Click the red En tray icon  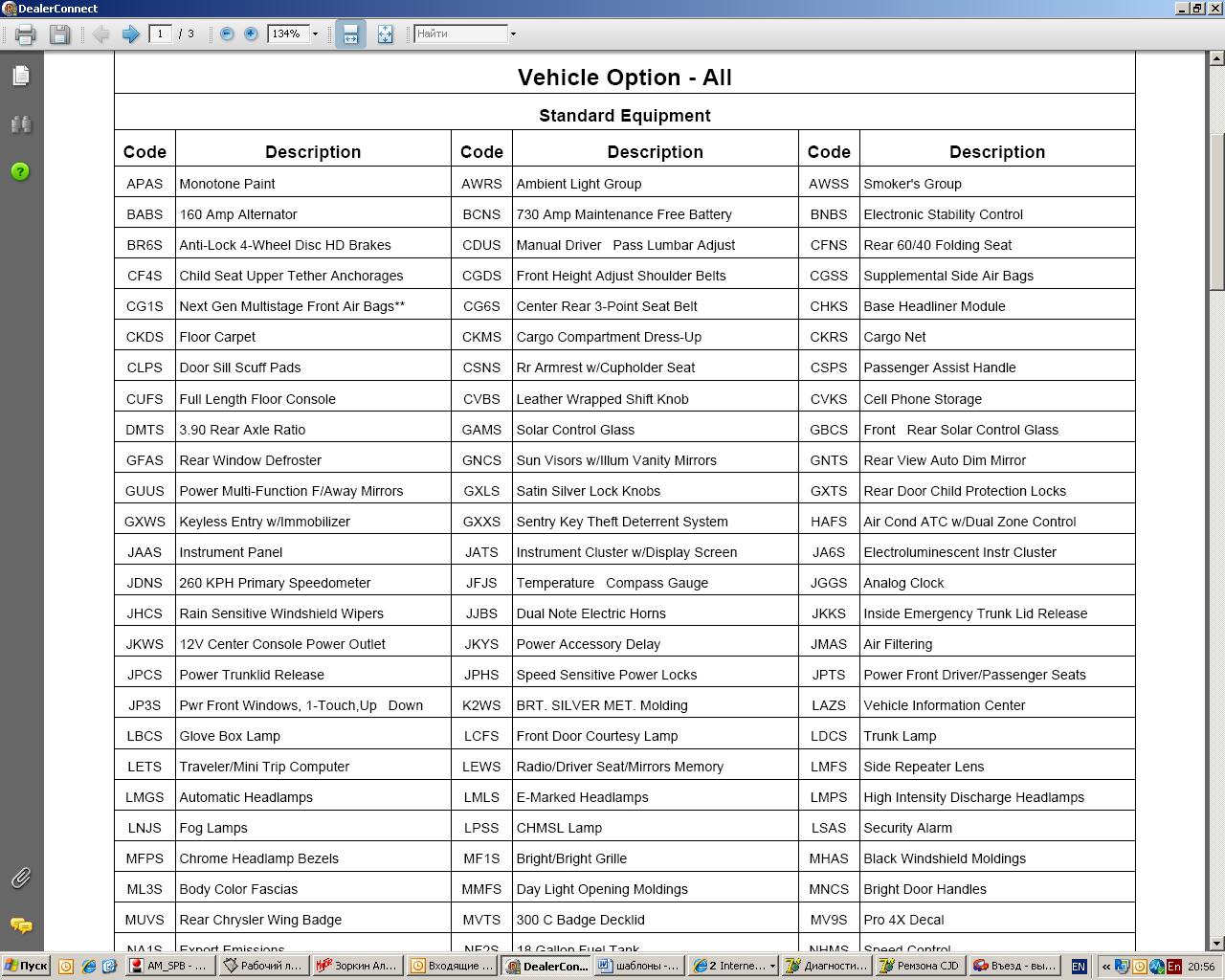(1173, 967)
